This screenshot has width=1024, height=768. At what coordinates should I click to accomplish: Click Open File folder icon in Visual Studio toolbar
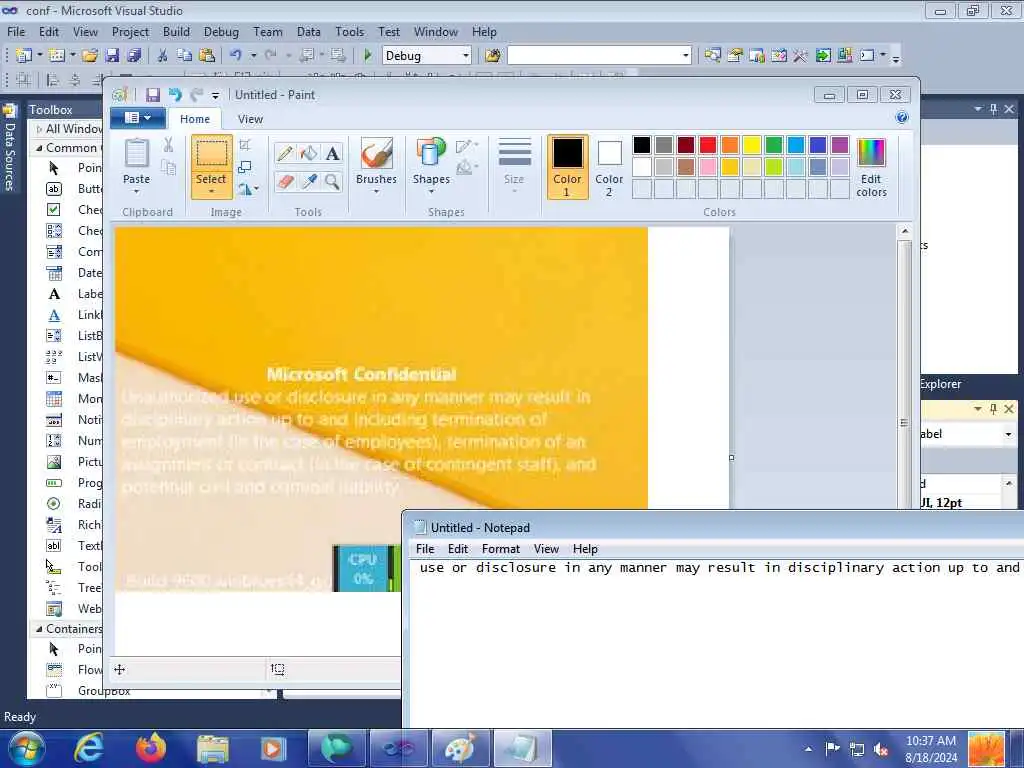click(90, 56)
